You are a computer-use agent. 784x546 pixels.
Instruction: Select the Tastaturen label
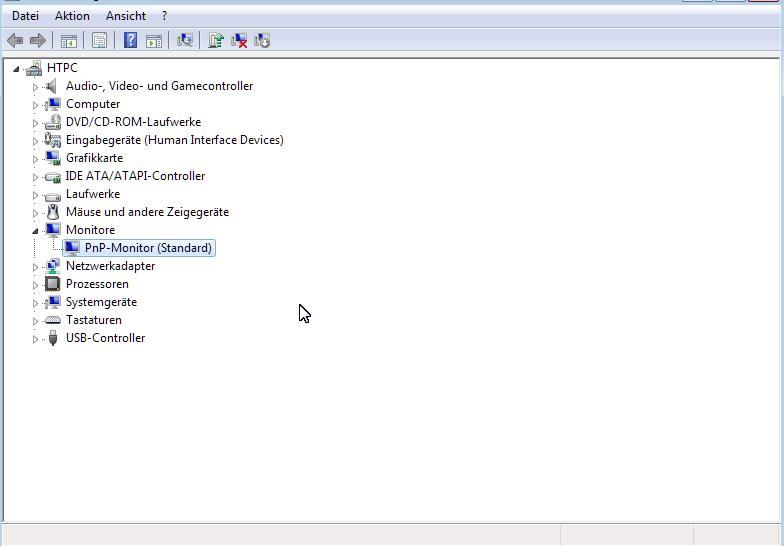[x=94, y=320]
